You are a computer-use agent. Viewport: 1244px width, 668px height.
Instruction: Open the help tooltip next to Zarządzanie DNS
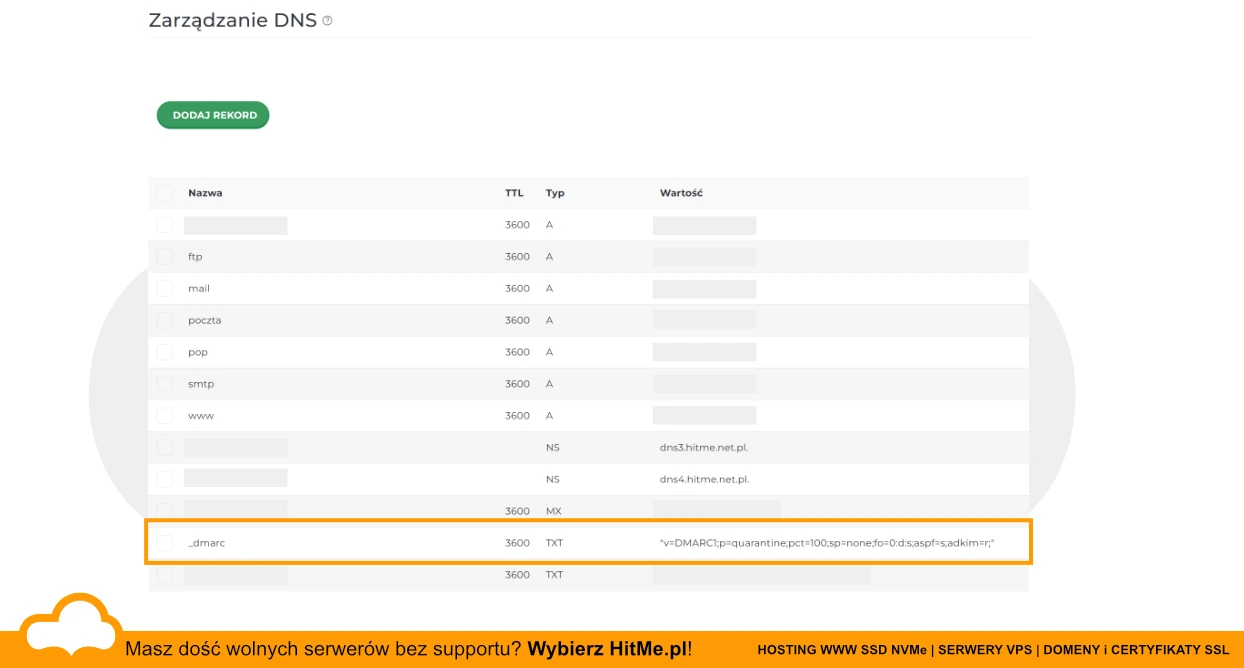pyautogui.click(x=326, y=19)
